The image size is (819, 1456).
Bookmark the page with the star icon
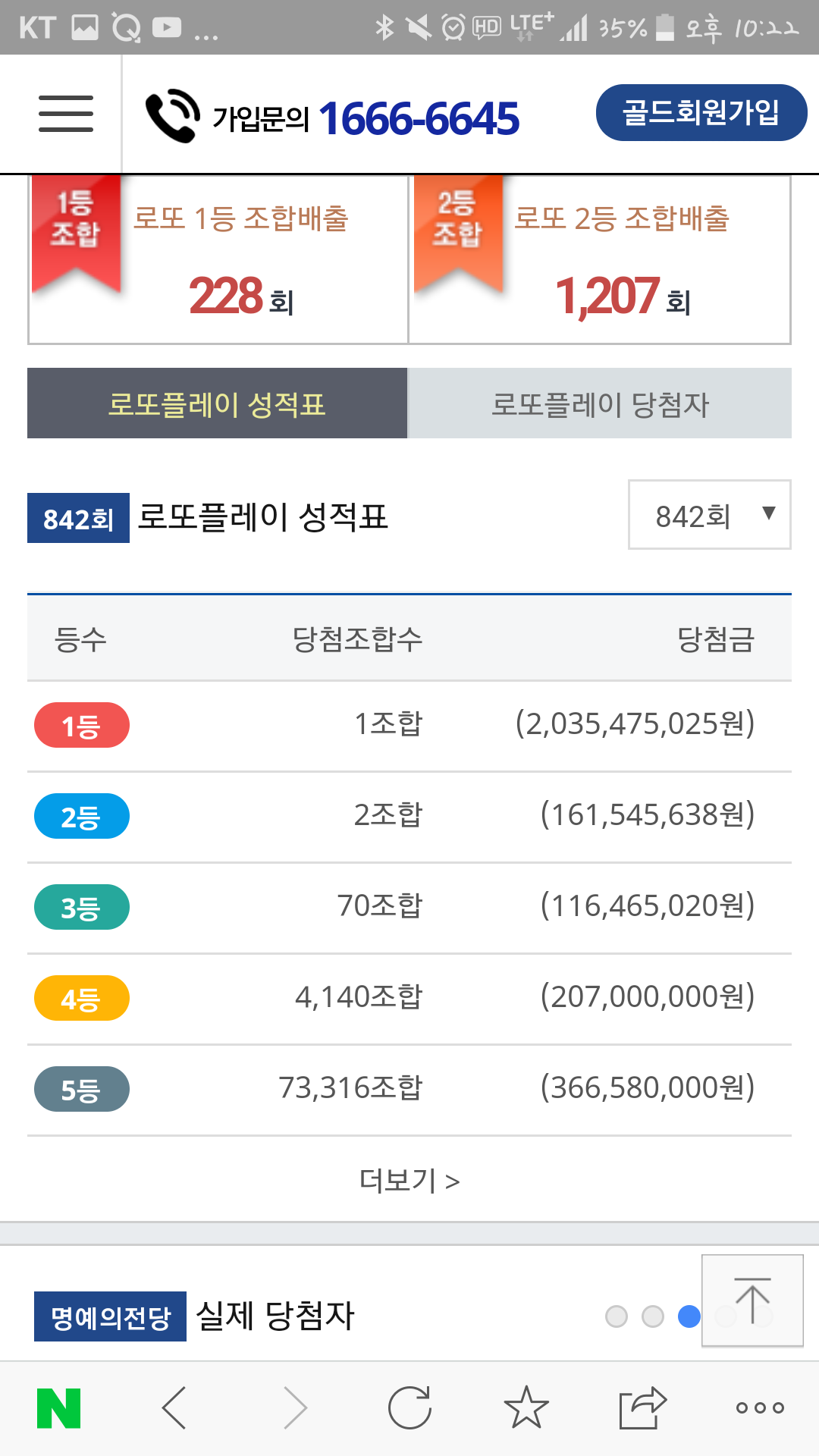pyautogui.click(x=526, y=1408)
